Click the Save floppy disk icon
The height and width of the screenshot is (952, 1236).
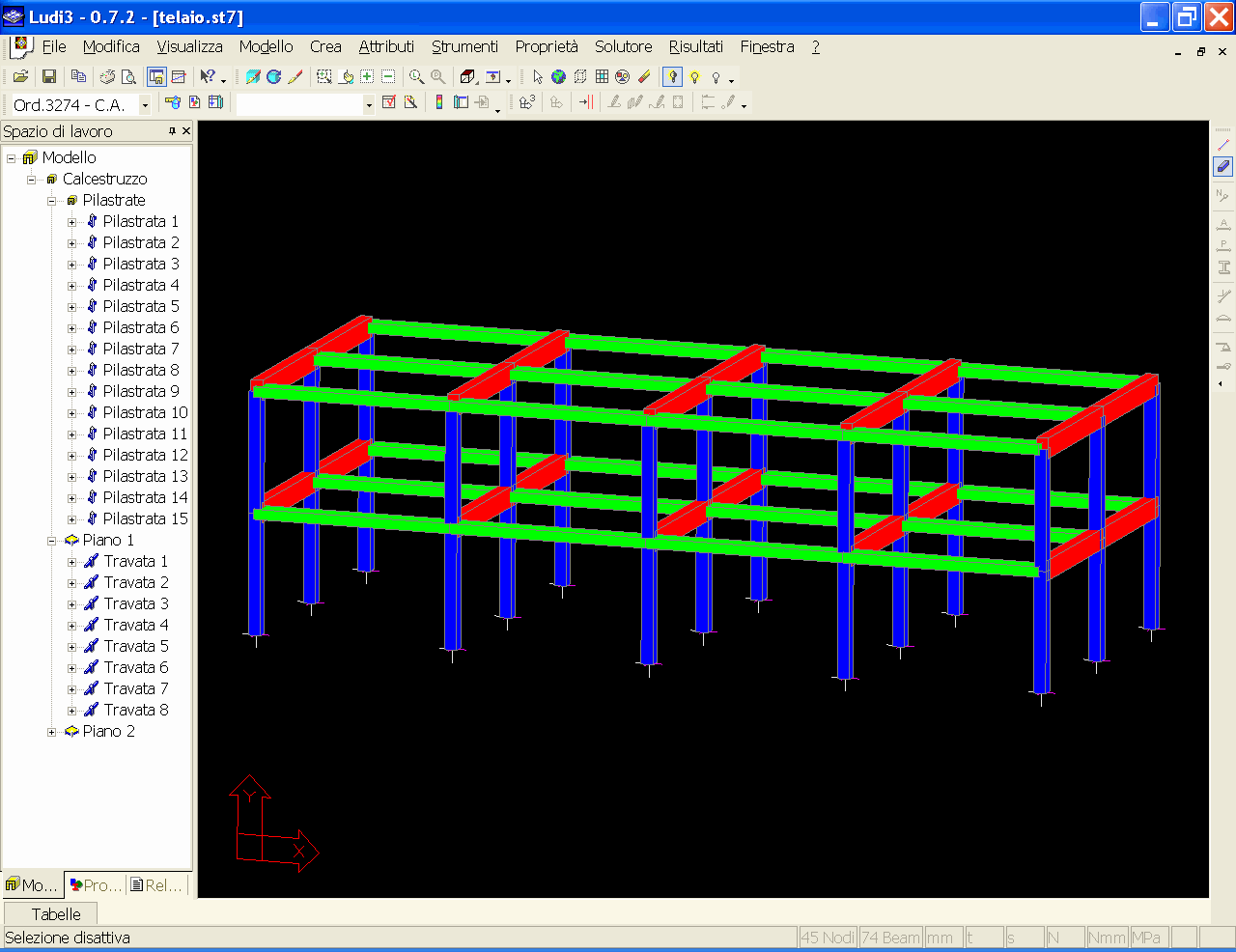click(49, 76)
